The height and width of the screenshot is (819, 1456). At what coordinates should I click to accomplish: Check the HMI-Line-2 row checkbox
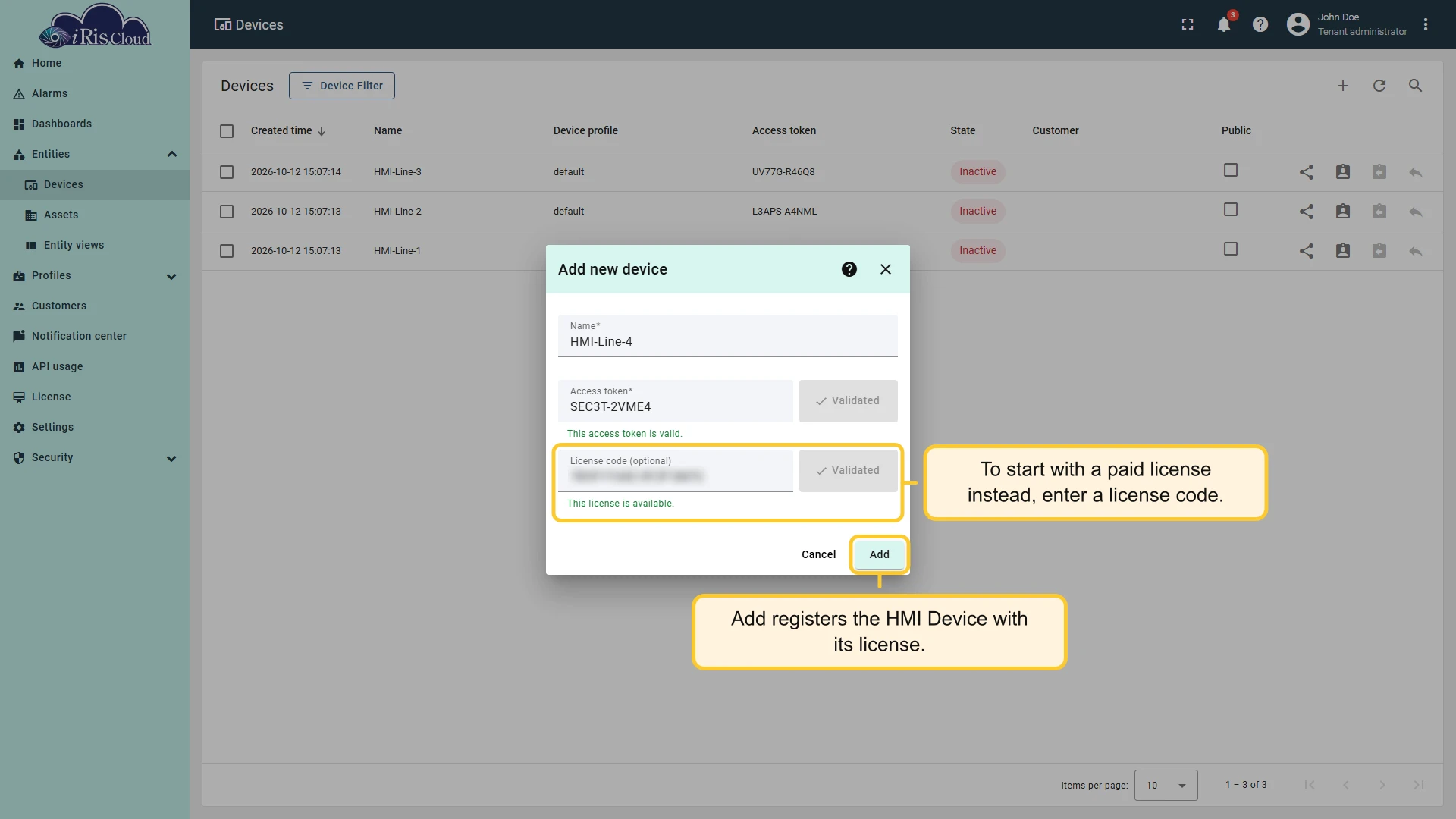(x=227, y=212)
